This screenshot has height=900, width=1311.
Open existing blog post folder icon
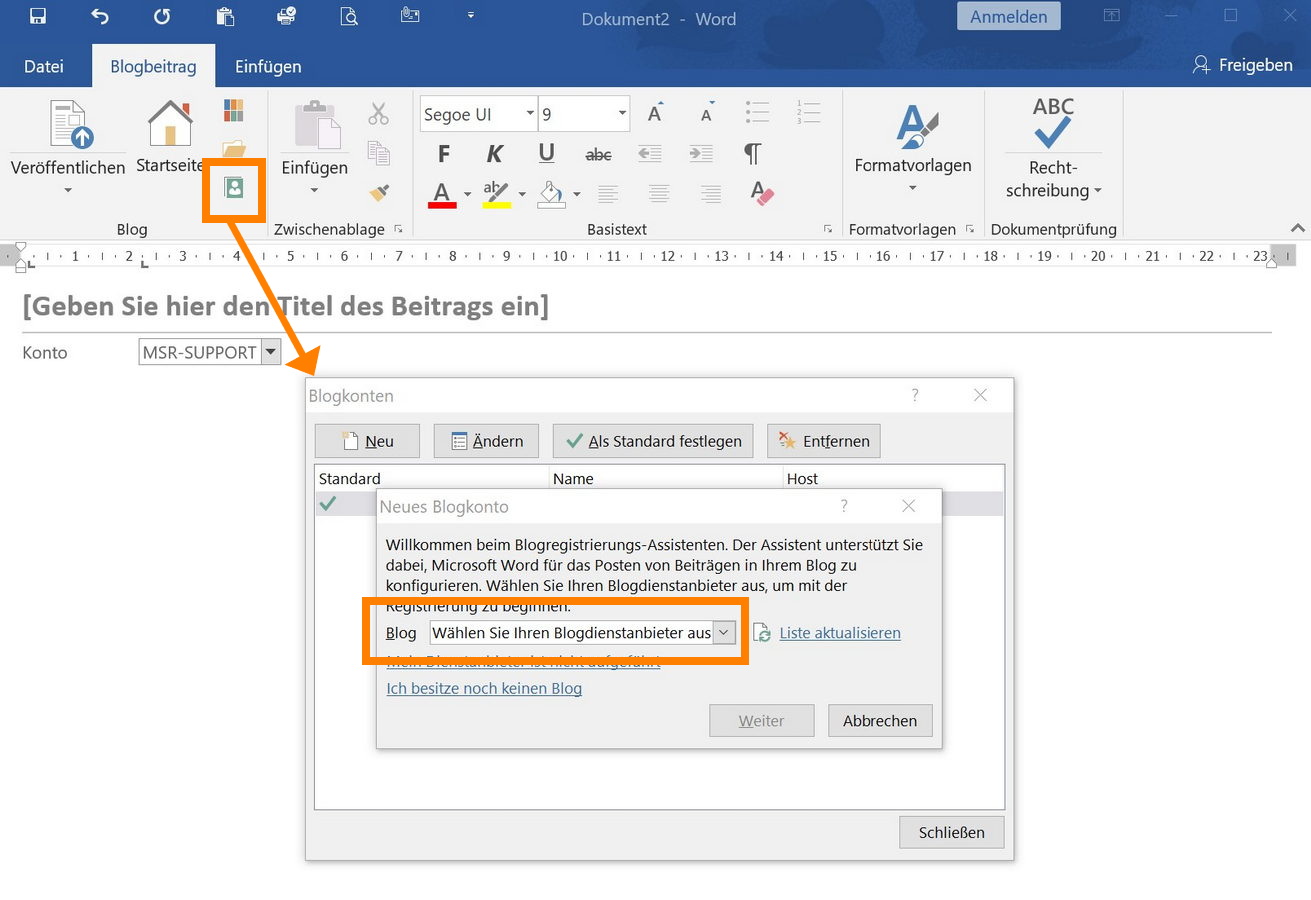click(234, 149)
